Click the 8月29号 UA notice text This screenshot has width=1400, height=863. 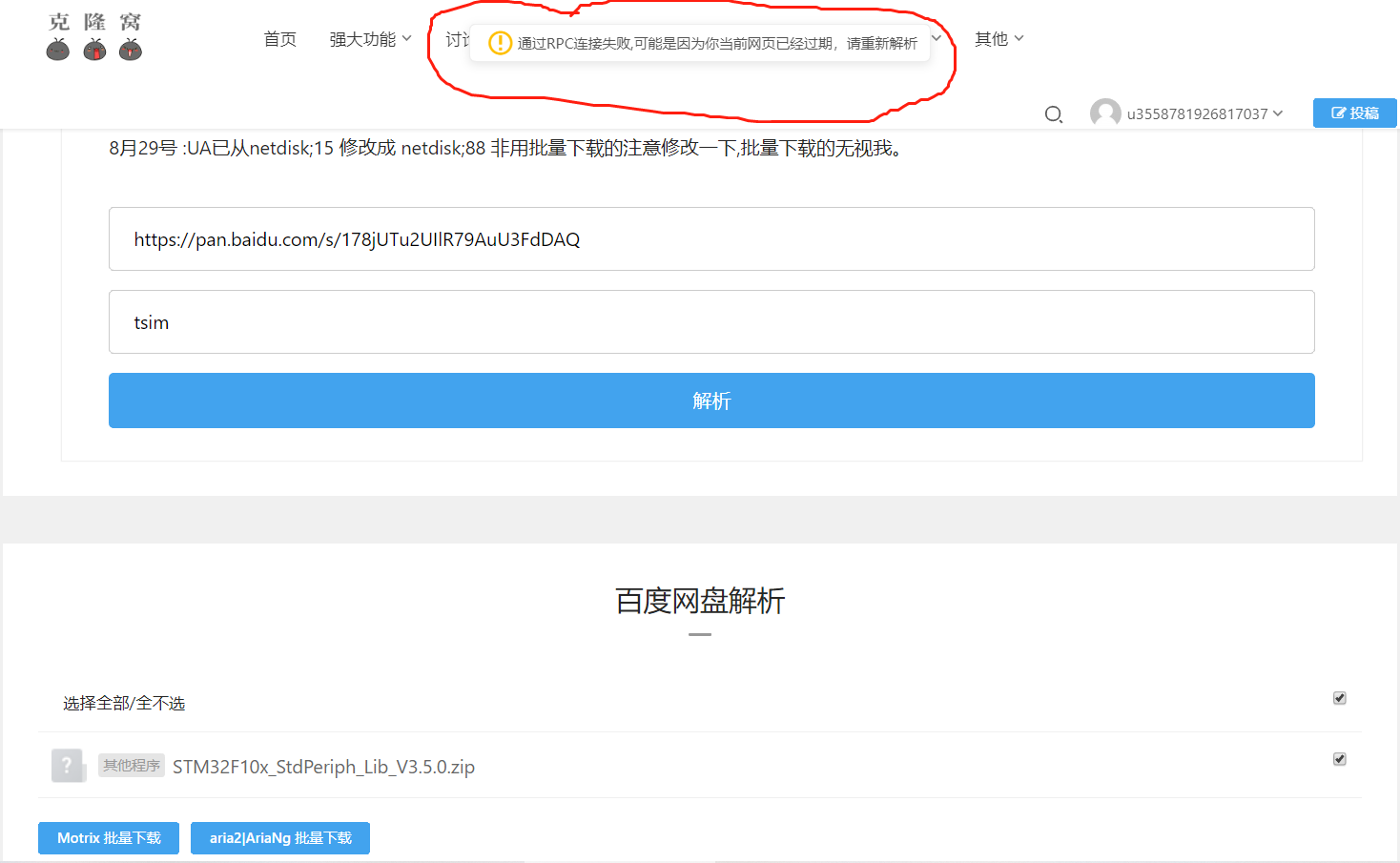click(505, 148)
